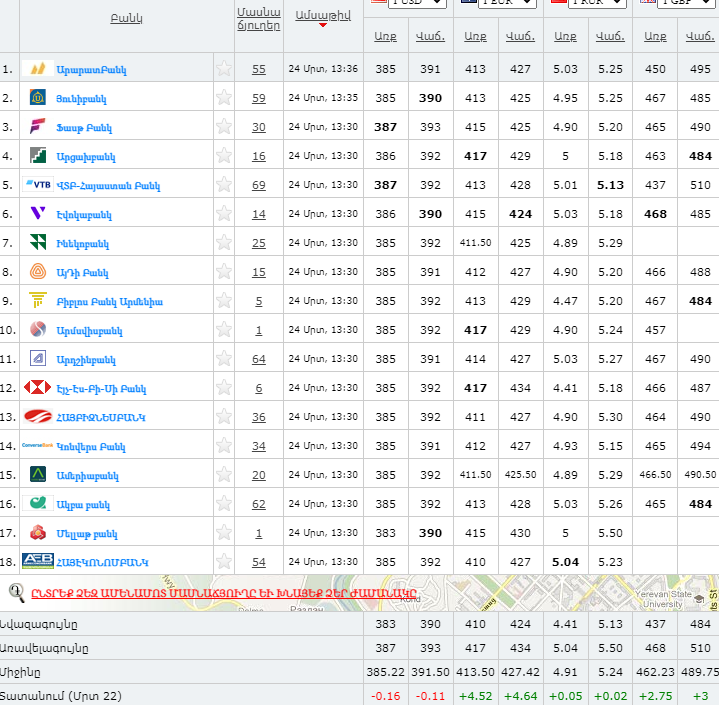Toggle favorite star for Կոնվերս Բանկ
This screenshot has width=719, height=705.
(x=224, y=445)
